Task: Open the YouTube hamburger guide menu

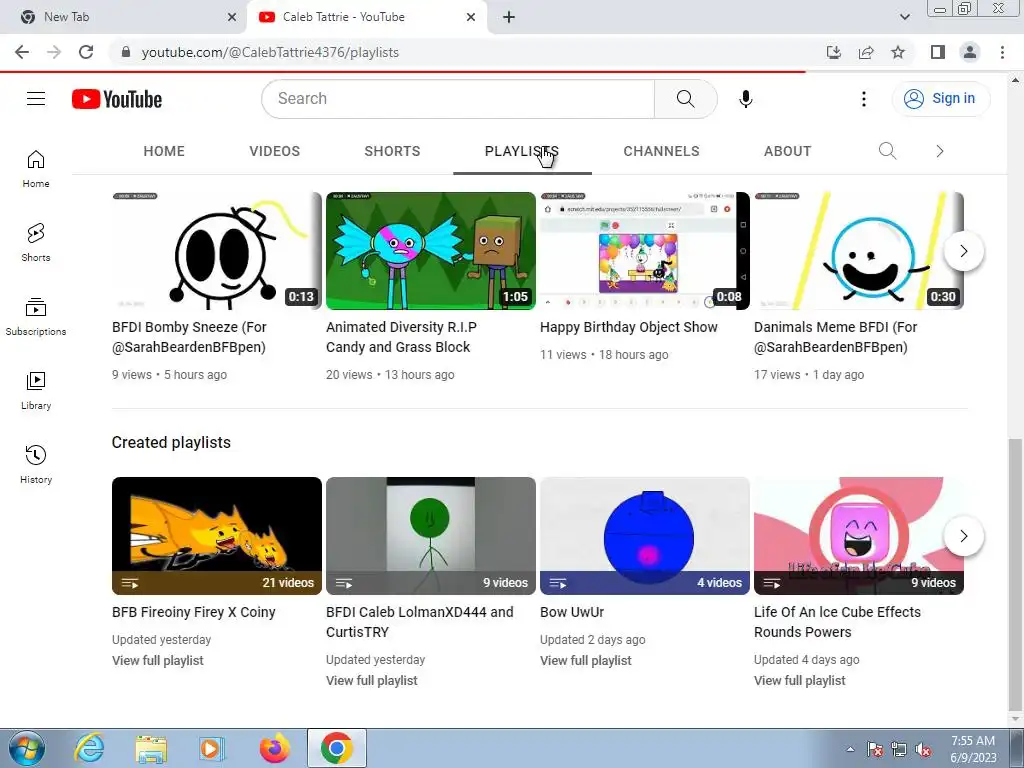Action: 36,99
